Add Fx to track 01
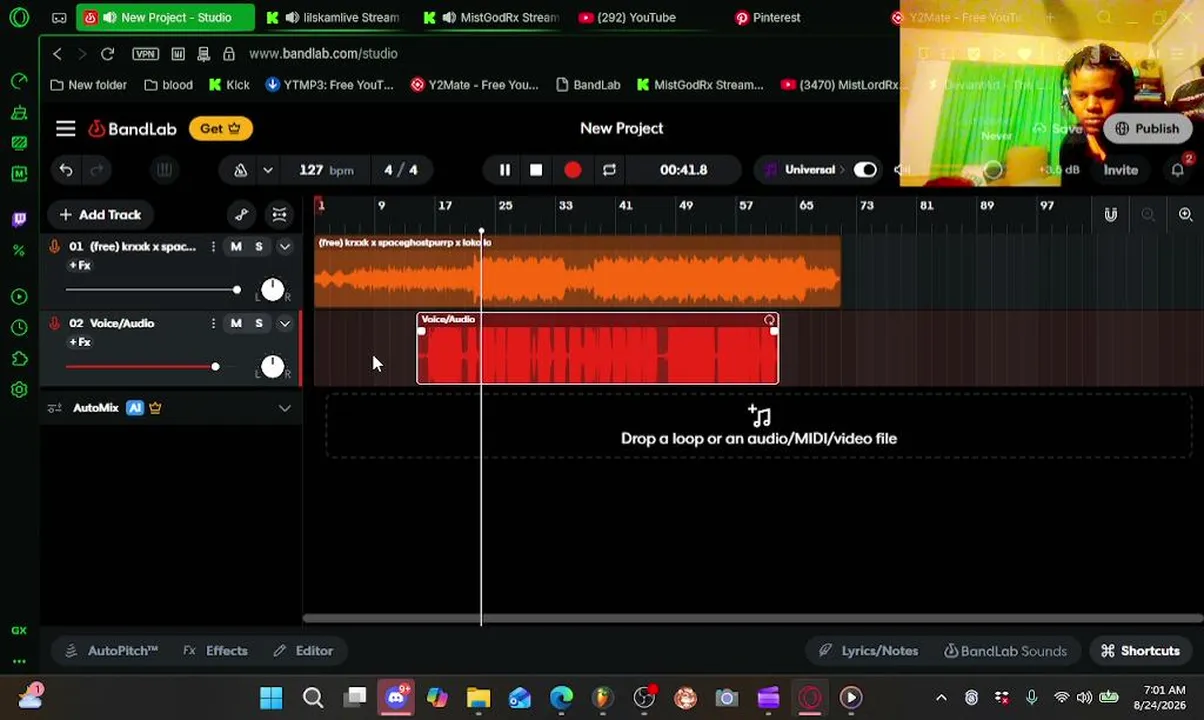Viewport: 1204px width, 720px height. pyautogui.click(x=80, y=265)
